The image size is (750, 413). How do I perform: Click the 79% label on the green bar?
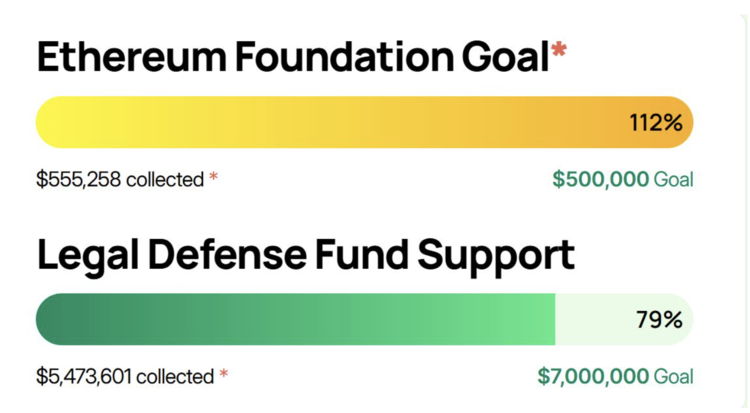(x=659, y=320)
